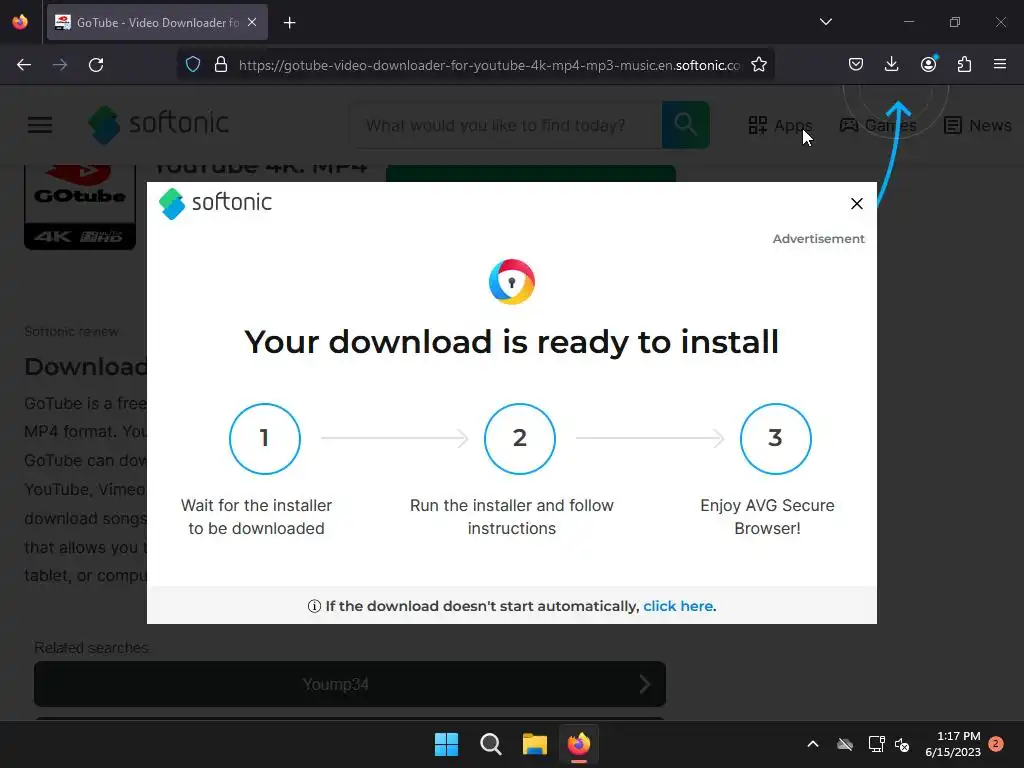The height and width of the screenshot is (768, 1024).
Task: Open tracking protection shield icon
Action: (x=193, y=65)
